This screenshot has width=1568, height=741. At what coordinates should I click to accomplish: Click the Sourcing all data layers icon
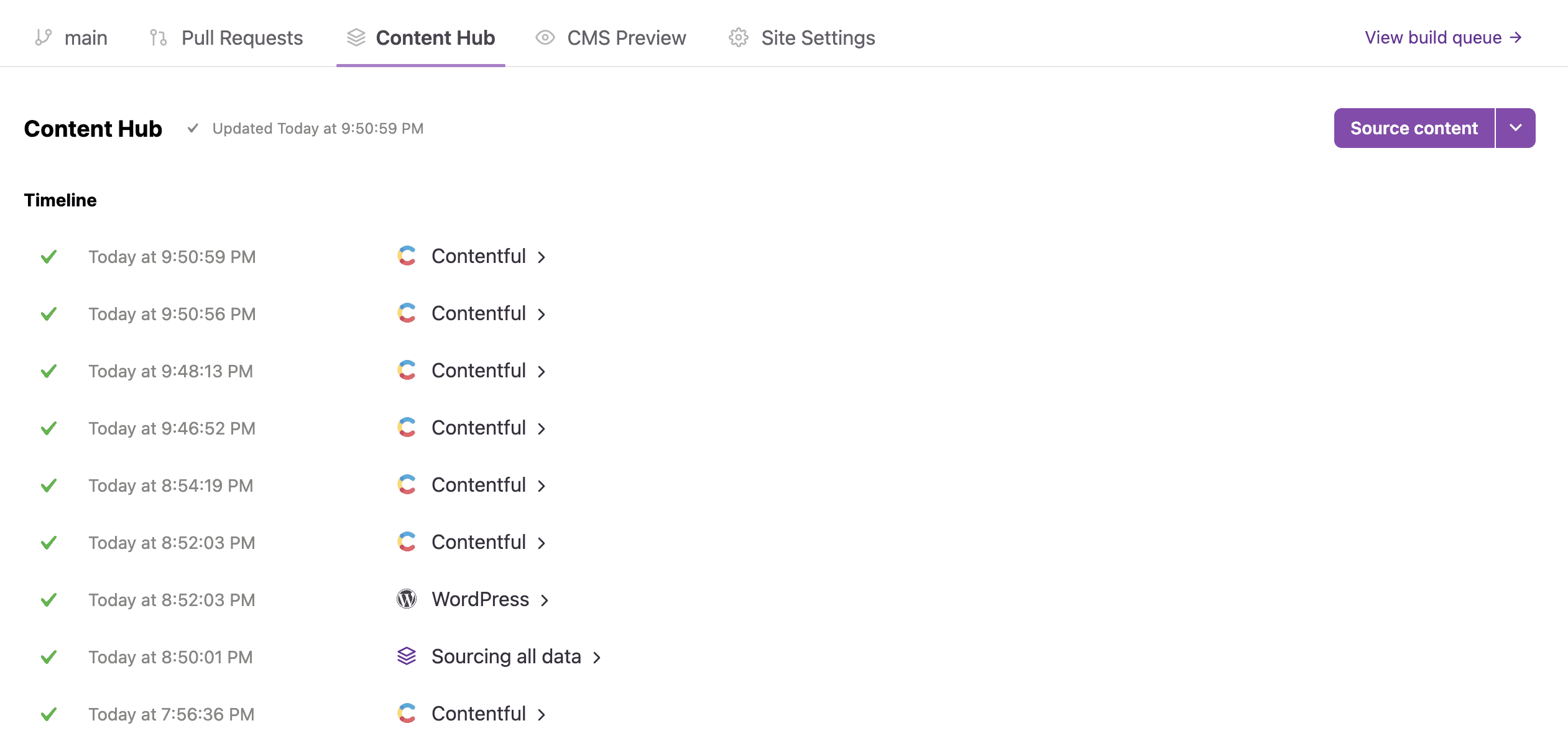pyautogui.click(x=407, y=656)
